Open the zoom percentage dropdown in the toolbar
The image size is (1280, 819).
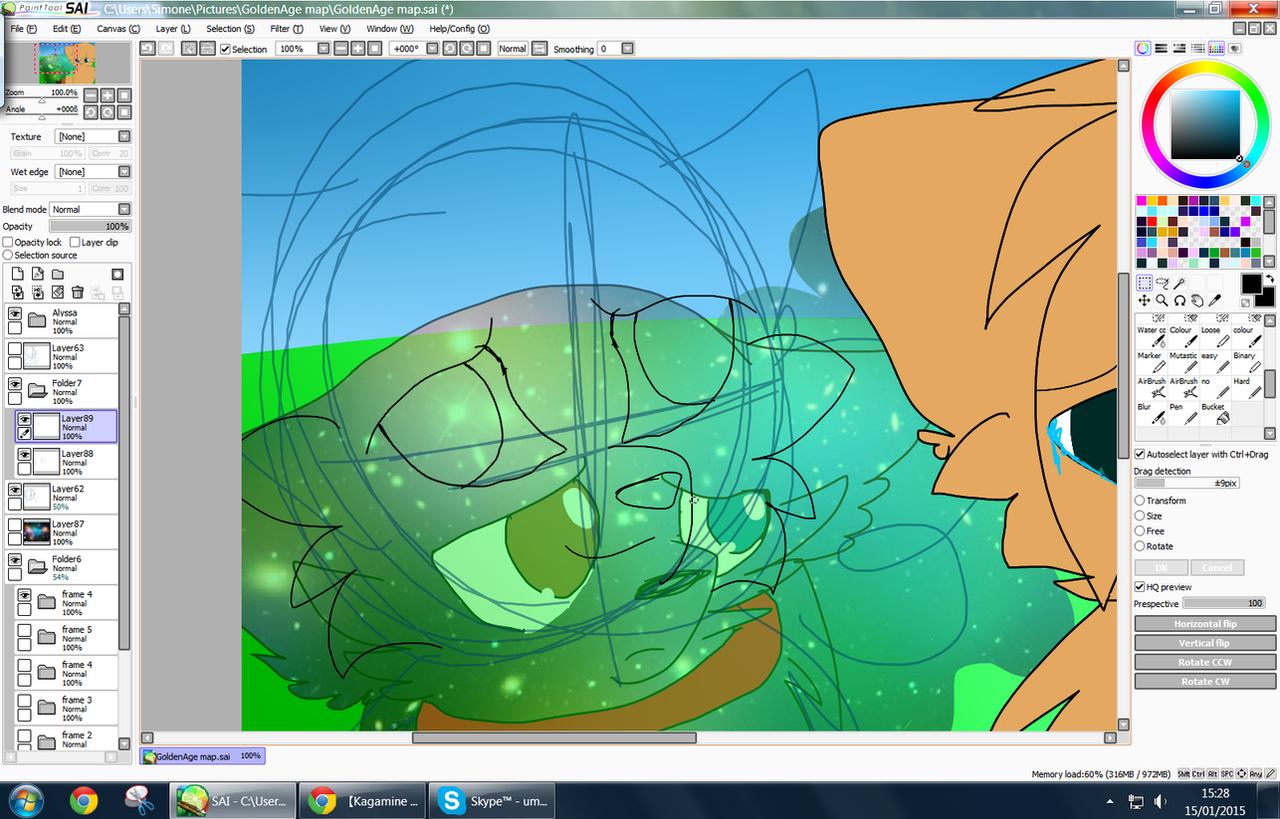point(324,48)
